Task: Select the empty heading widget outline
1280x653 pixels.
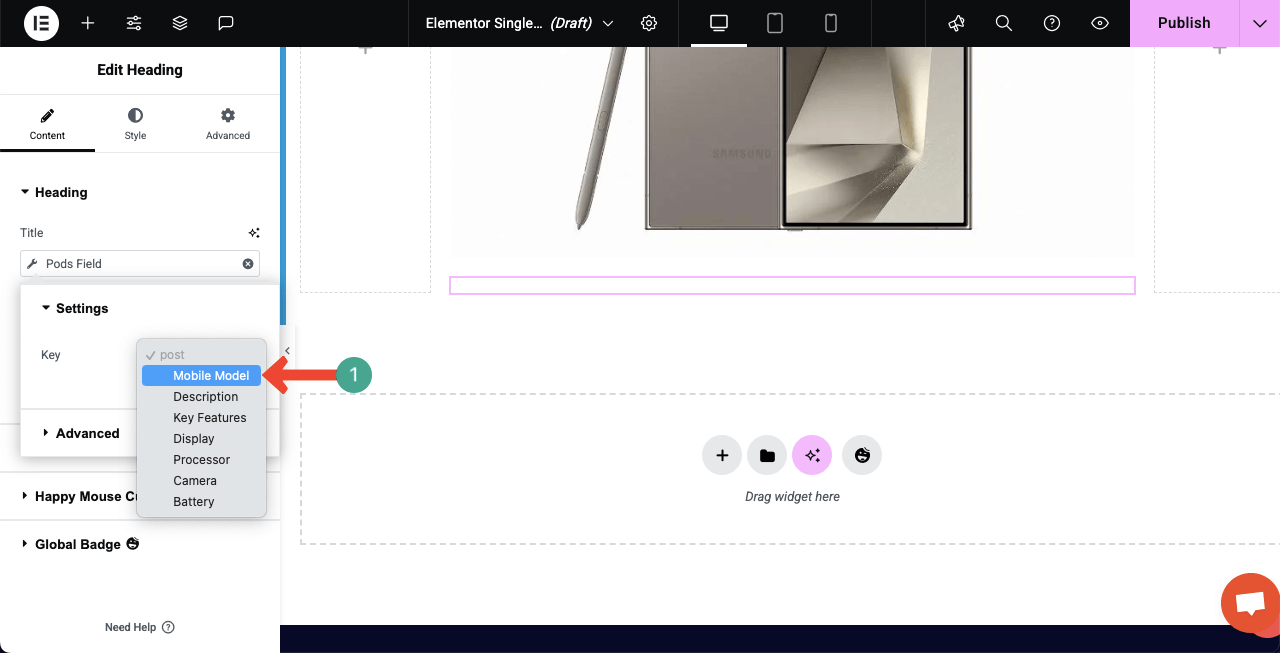Action: [792, 286]
